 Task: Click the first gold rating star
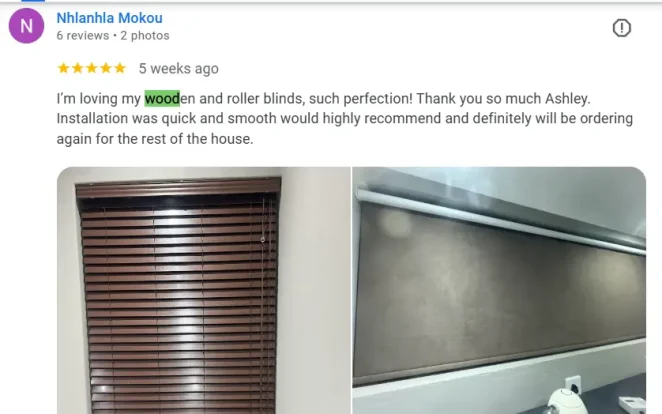(x=63, y=68)
